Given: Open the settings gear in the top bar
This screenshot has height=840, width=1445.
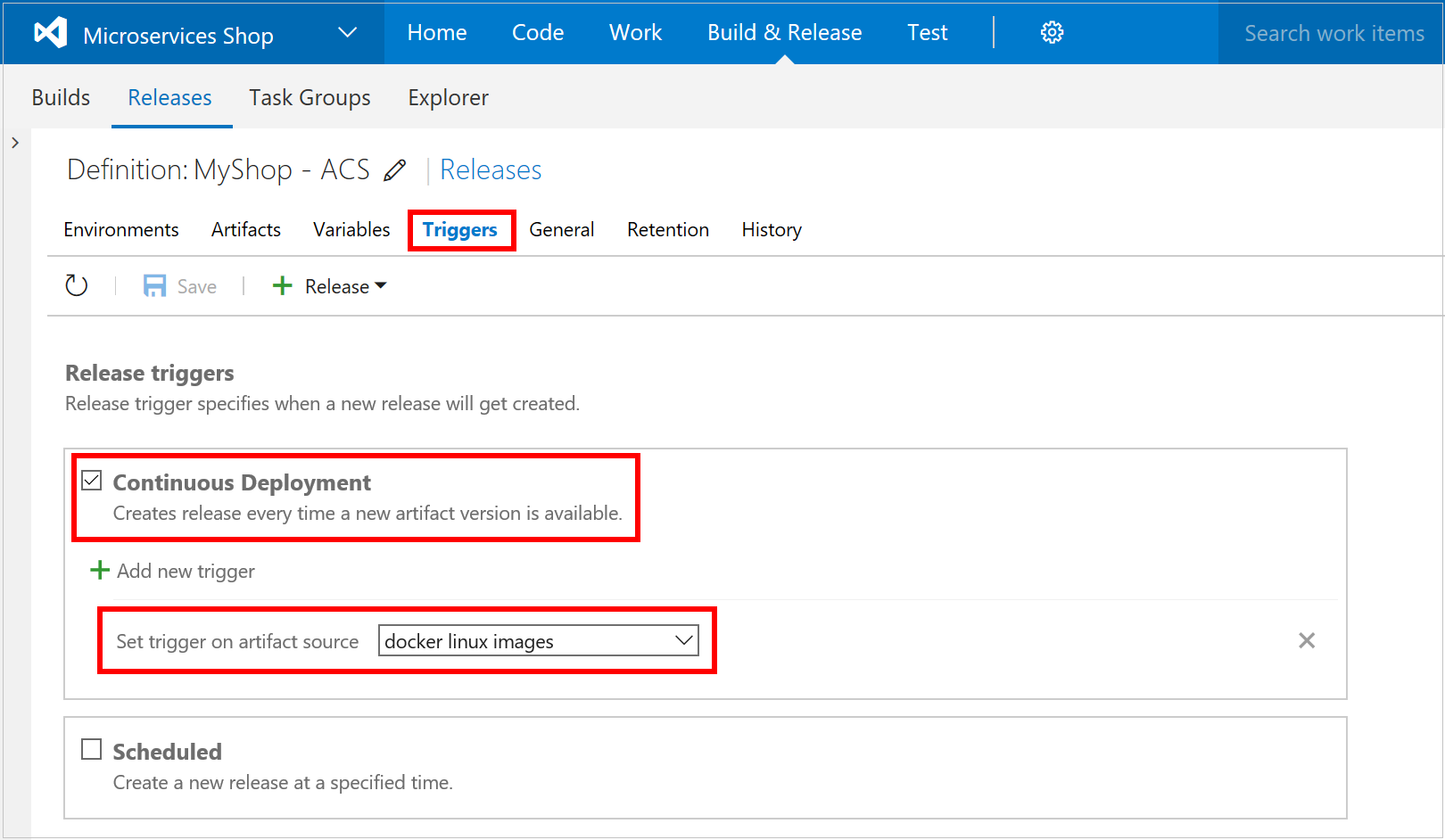Looking at the screenshot, I should point(1052,32).
